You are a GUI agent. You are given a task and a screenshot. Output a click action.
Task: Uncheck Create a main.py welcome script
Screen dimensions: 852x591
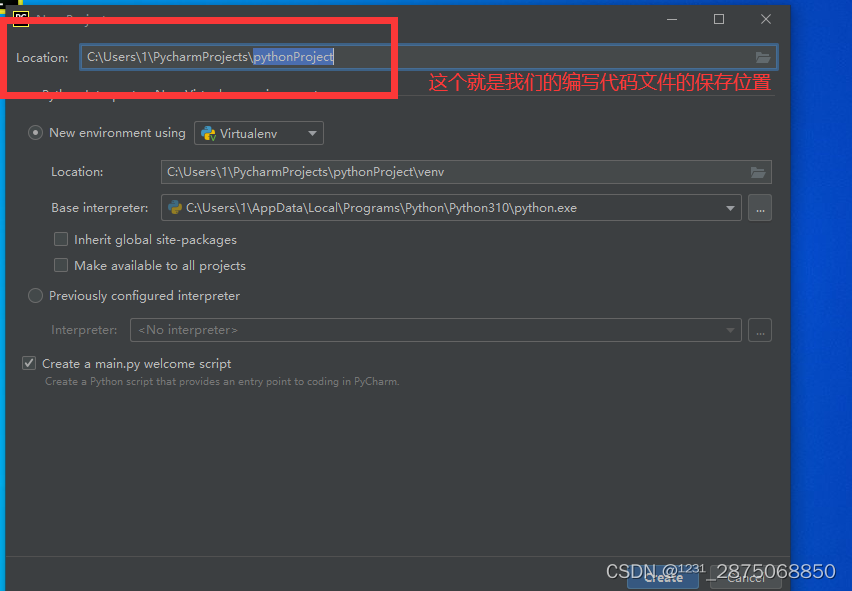[x=29, y=363]
